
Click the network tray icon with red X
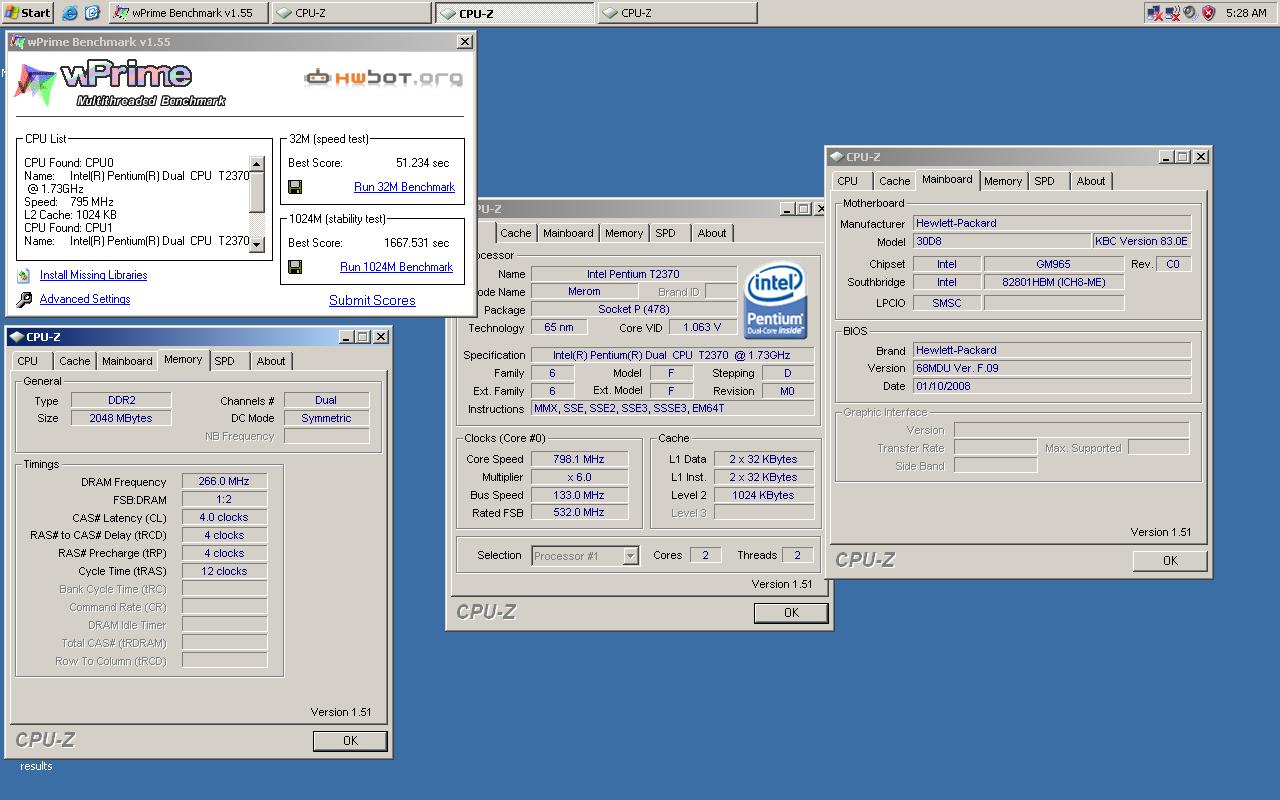click(x=1156, y=13)
